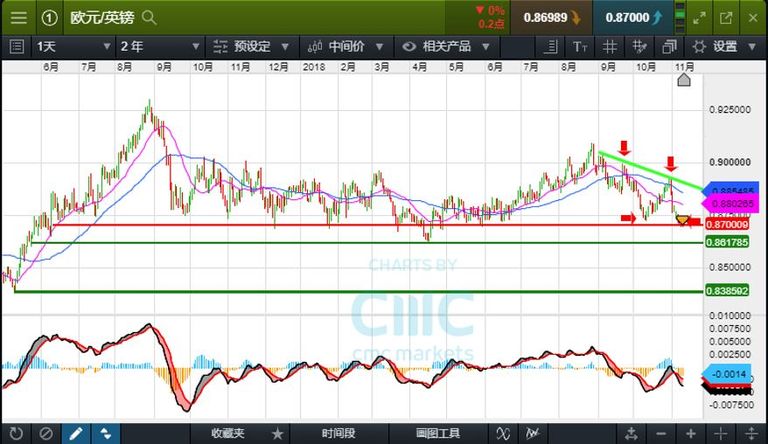The width and height of the screenshot is (768, 444).
Task: Click the green descending trendline
Action: coord(651,170)
